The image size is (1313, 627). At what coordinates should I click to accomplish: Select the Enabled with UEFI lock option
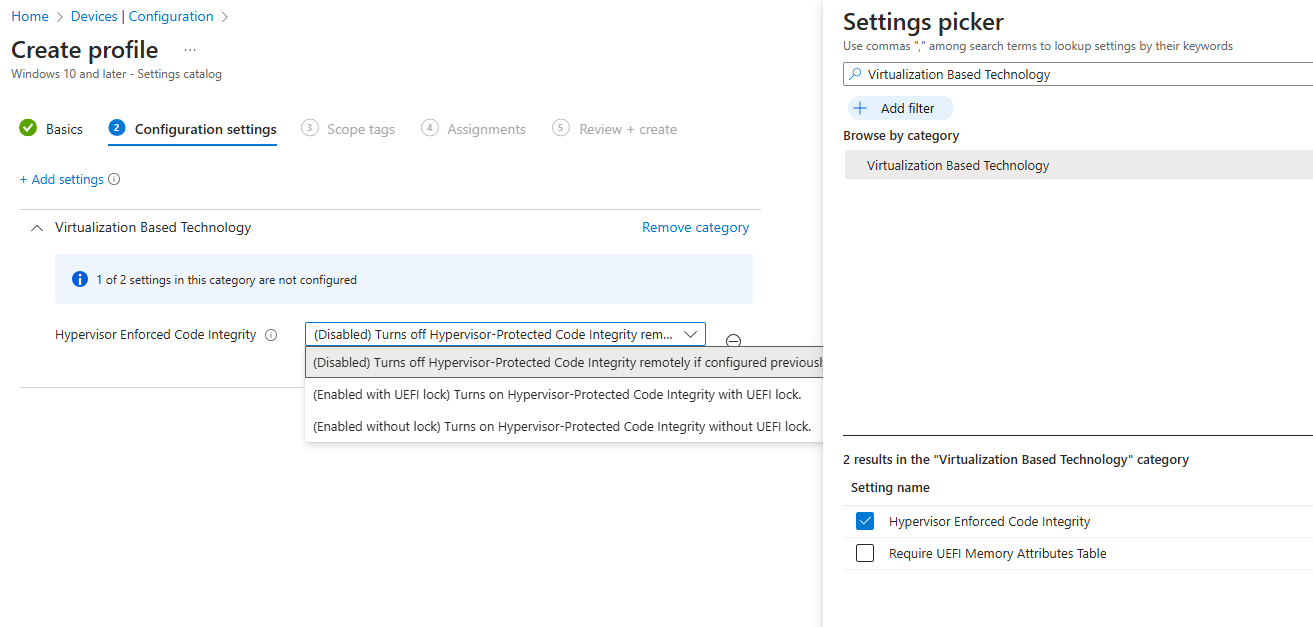tap(557, 394)
